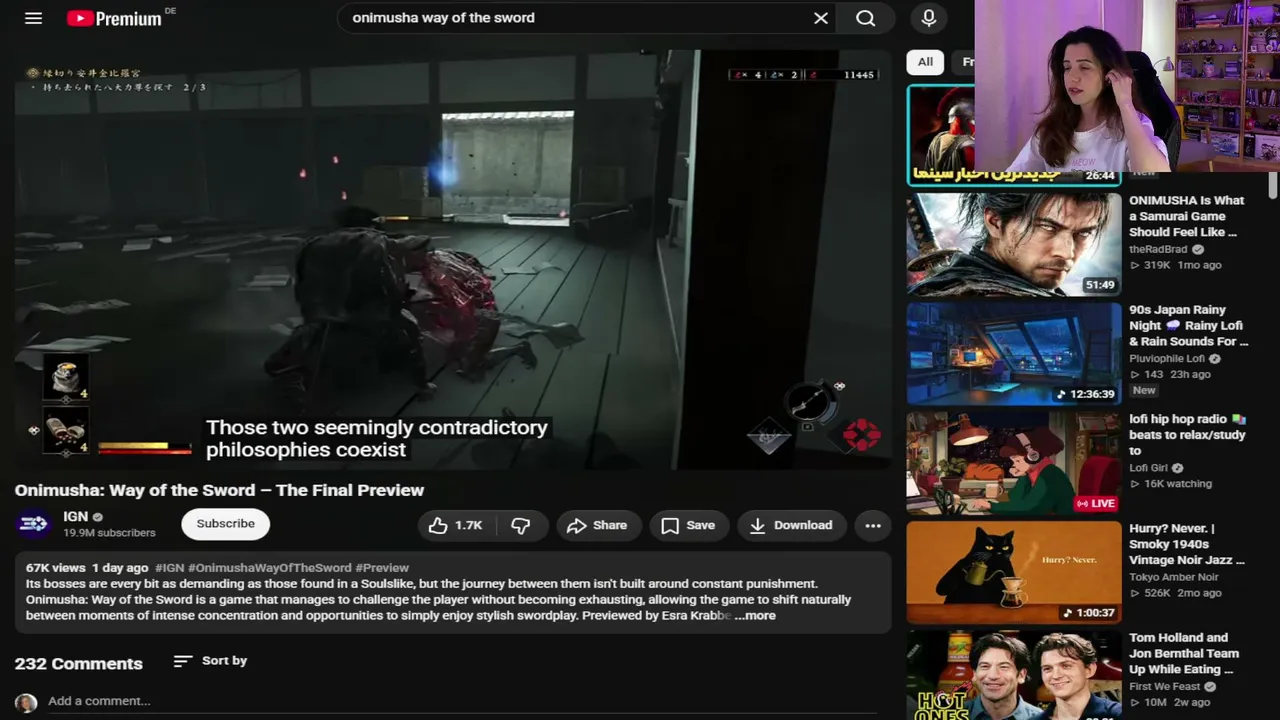Open the theRadBrad ONIMUSHA video thumbnail

pyautogui.click(x=1014, y=244)
